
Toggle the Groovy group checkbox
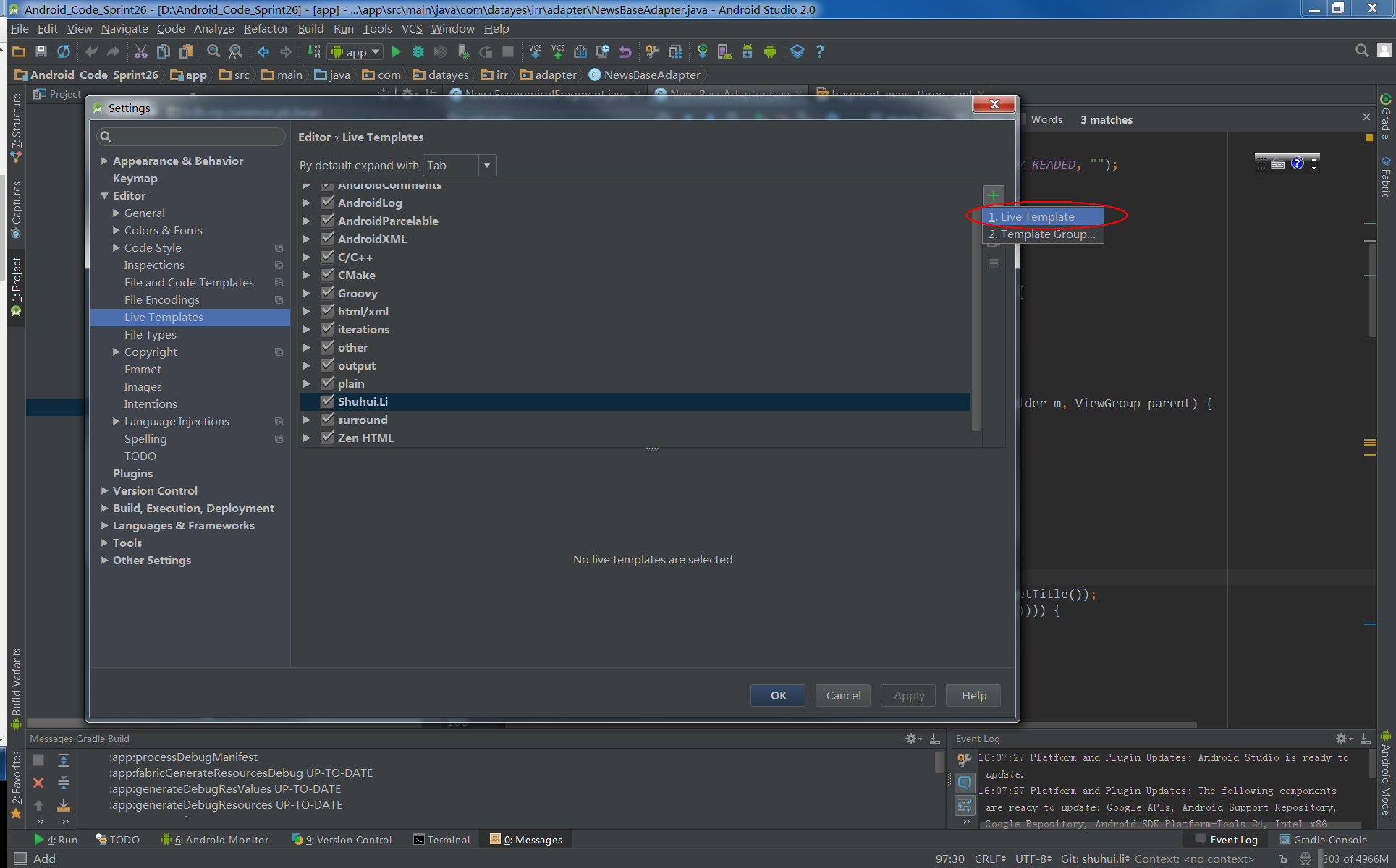coord(328,293)
